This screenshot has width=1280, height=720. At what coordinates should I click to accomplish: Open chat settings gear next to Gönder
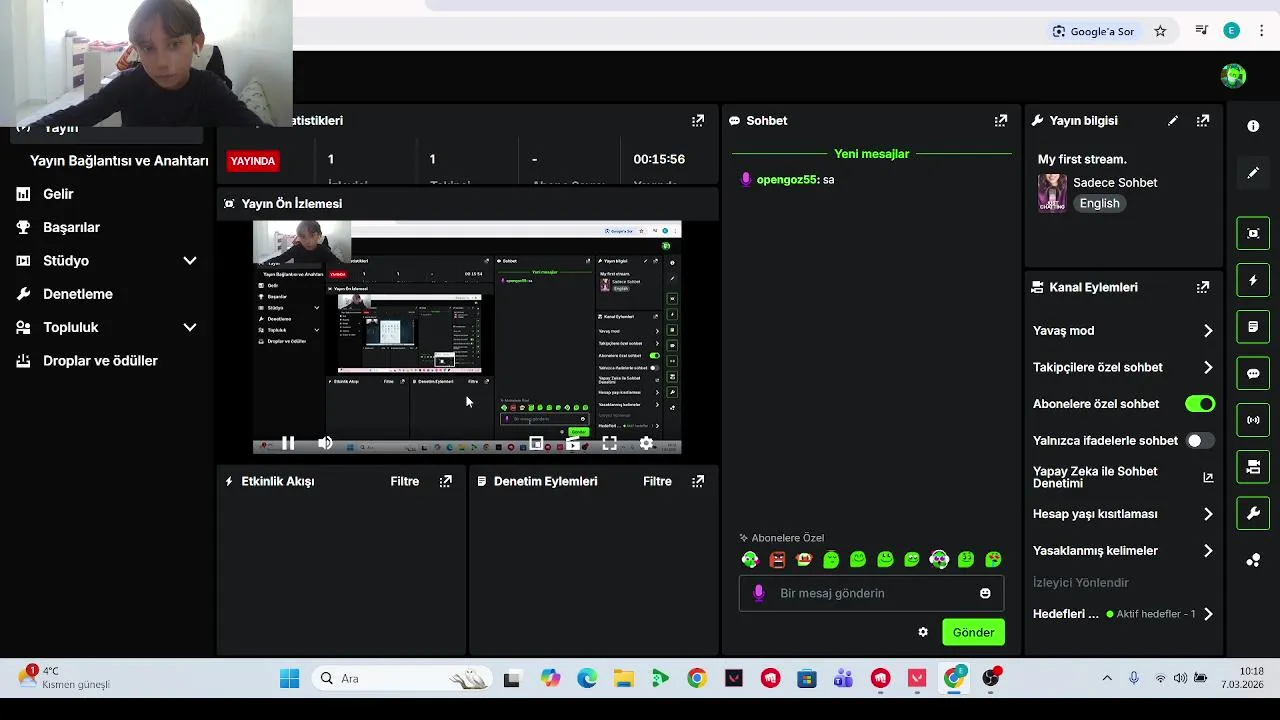923,632
